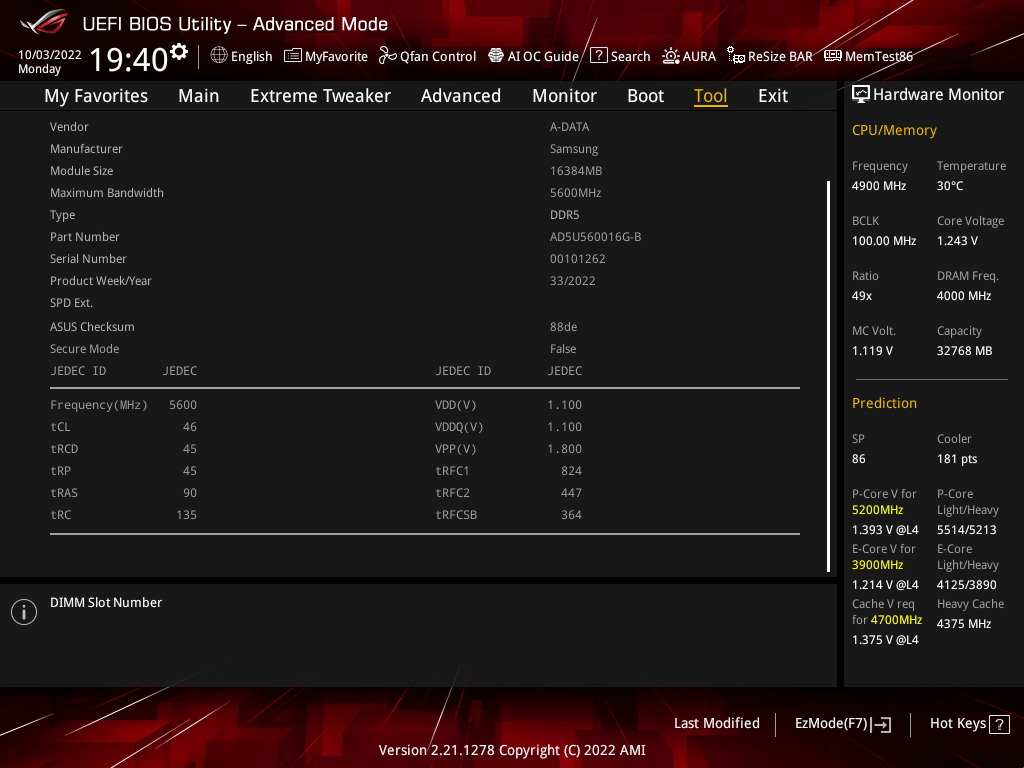
Task: Open the Monitor tab
Action: coord(564,96)
